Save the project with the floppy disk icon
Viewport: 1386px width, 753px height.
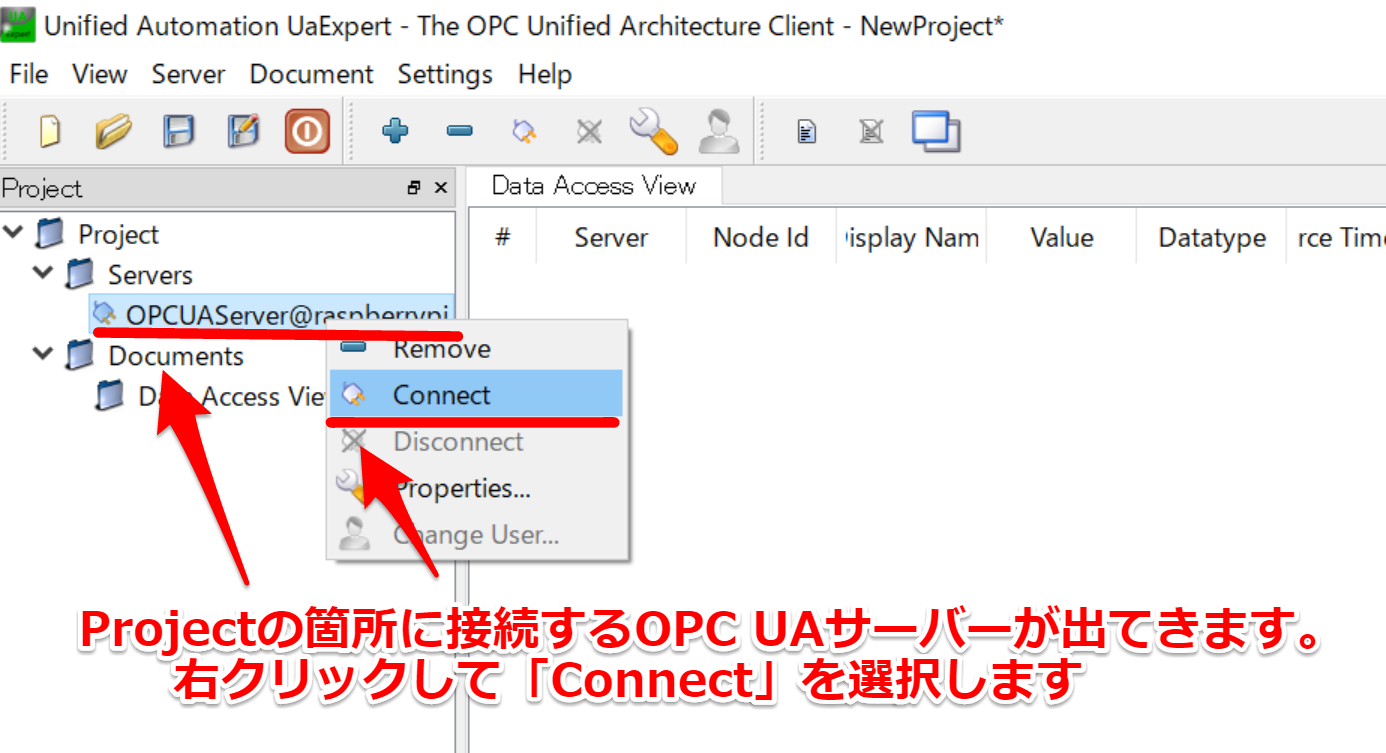[178, 130]
